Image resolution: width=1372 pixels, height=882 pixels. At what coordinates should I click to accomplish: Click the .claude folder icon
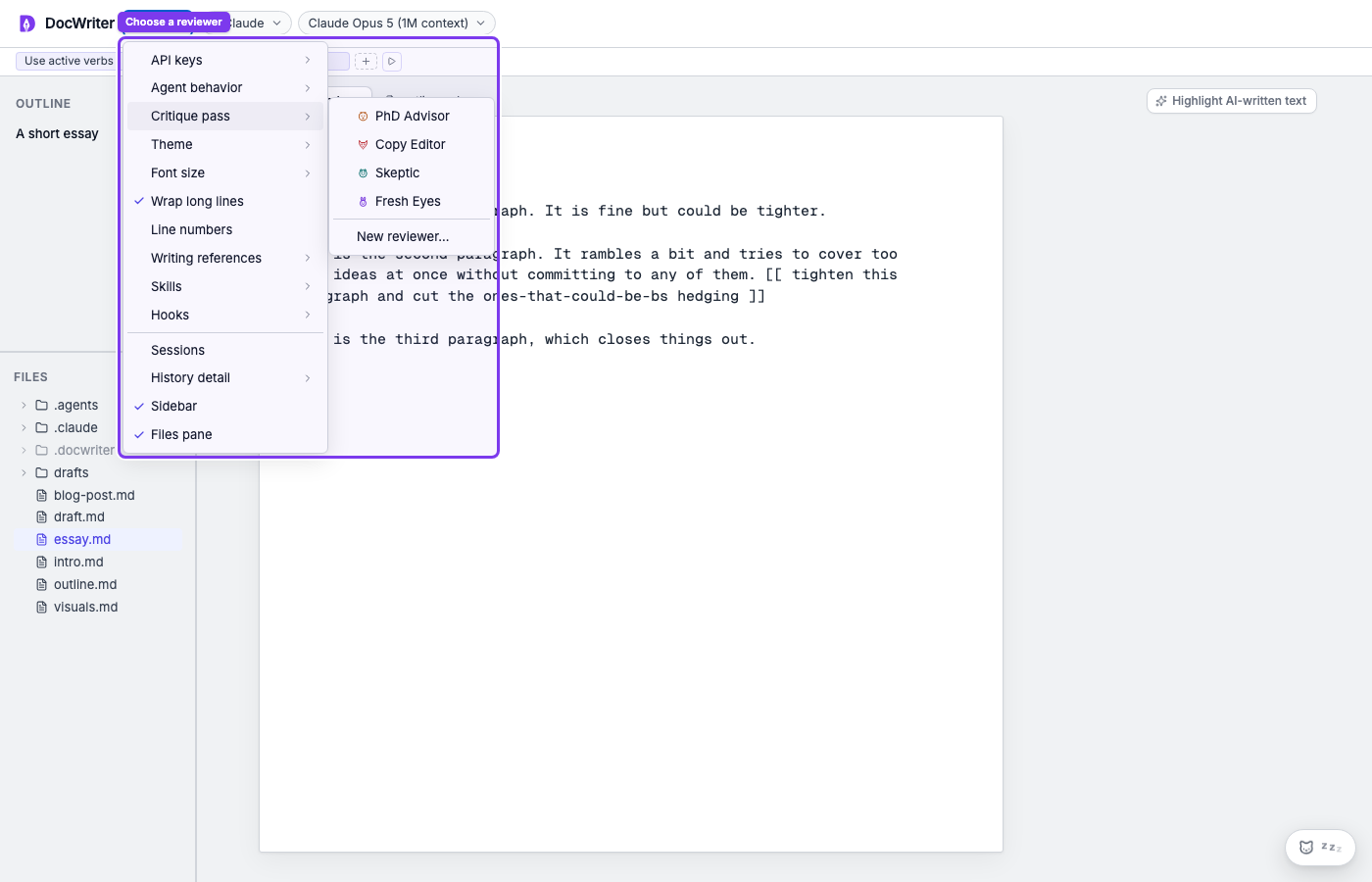tap(41, 427)
